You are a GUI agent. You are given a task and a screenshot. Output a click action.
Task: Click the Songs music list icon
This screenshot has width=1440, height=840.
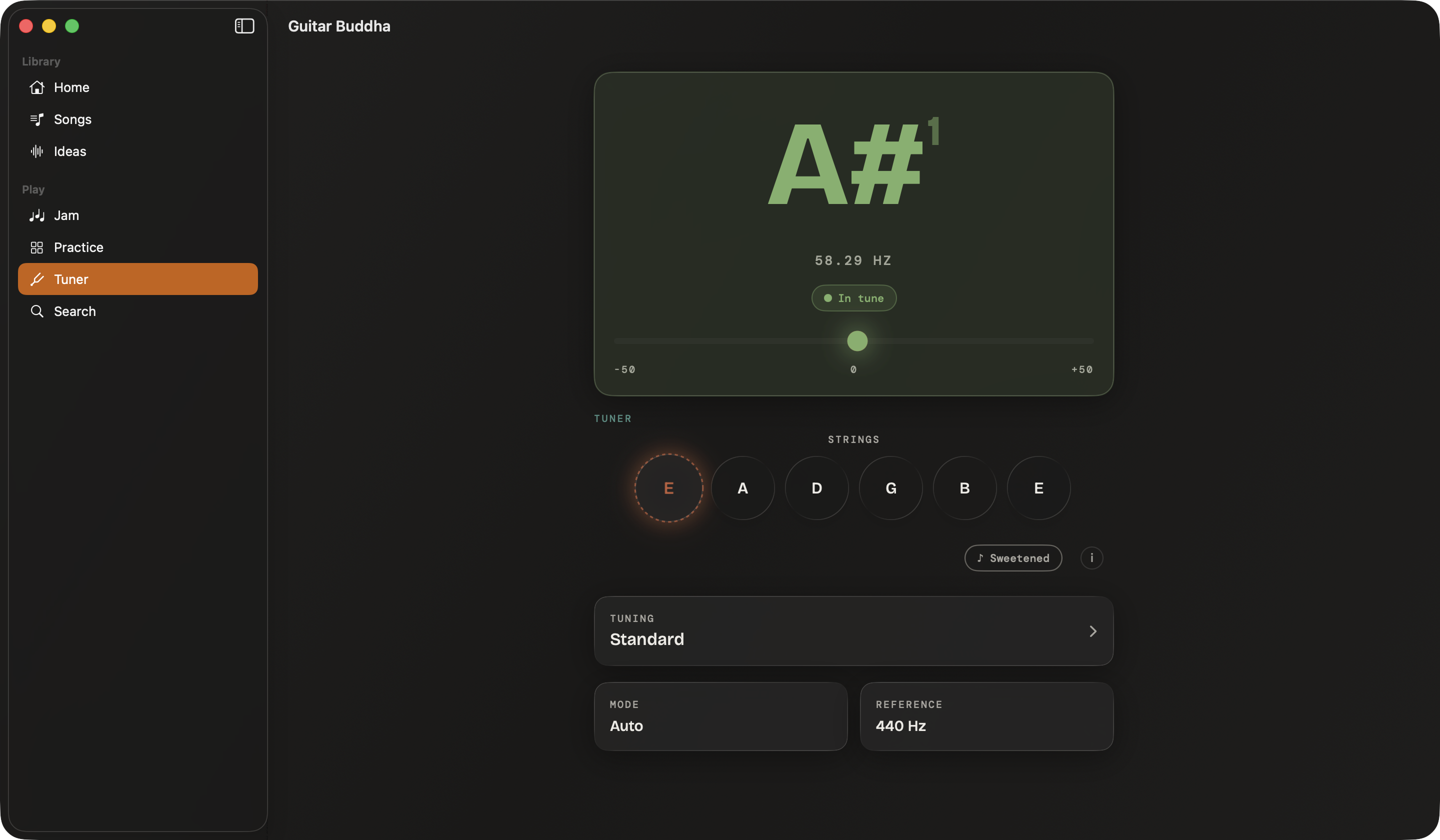[x=37, y=119]
